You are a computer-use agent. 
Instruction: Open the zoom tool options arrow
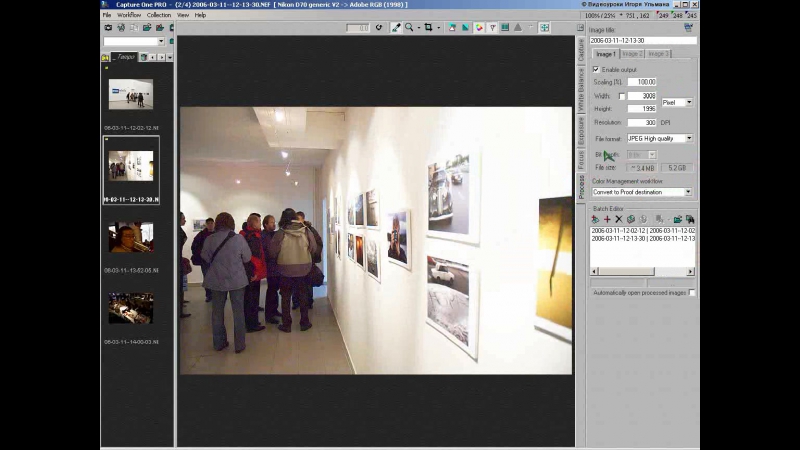point(419,28)
